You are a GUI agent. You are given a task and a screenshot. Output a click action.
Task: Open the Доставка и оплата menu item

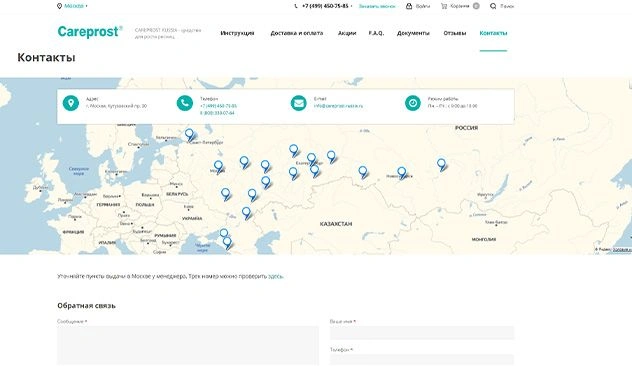pyautogui.click(x=297, y=33)
